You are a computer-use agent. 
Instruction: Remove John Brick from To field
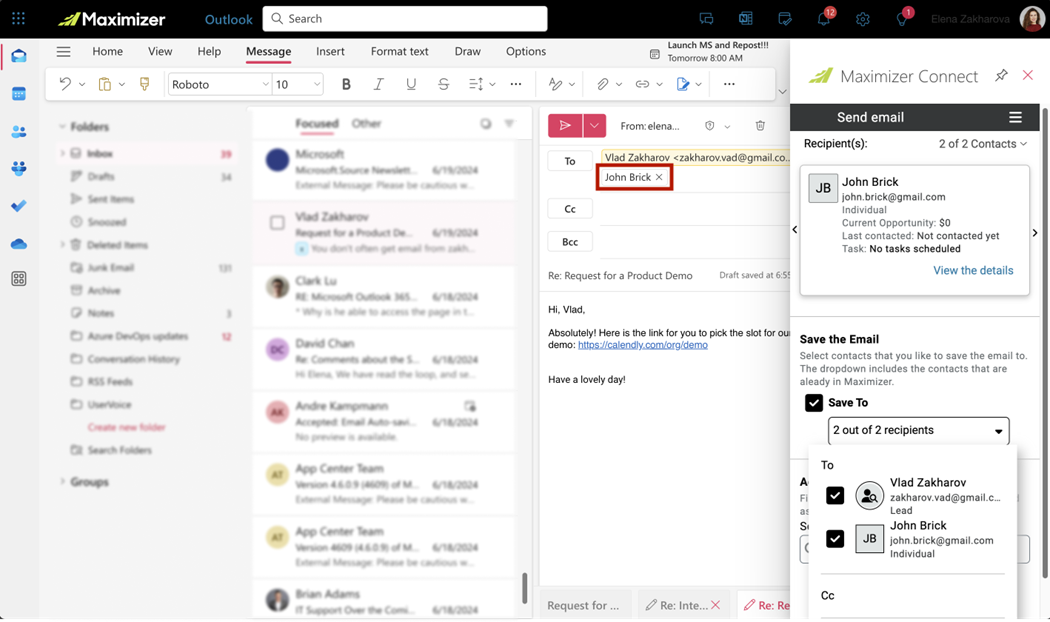pos(659,177)
